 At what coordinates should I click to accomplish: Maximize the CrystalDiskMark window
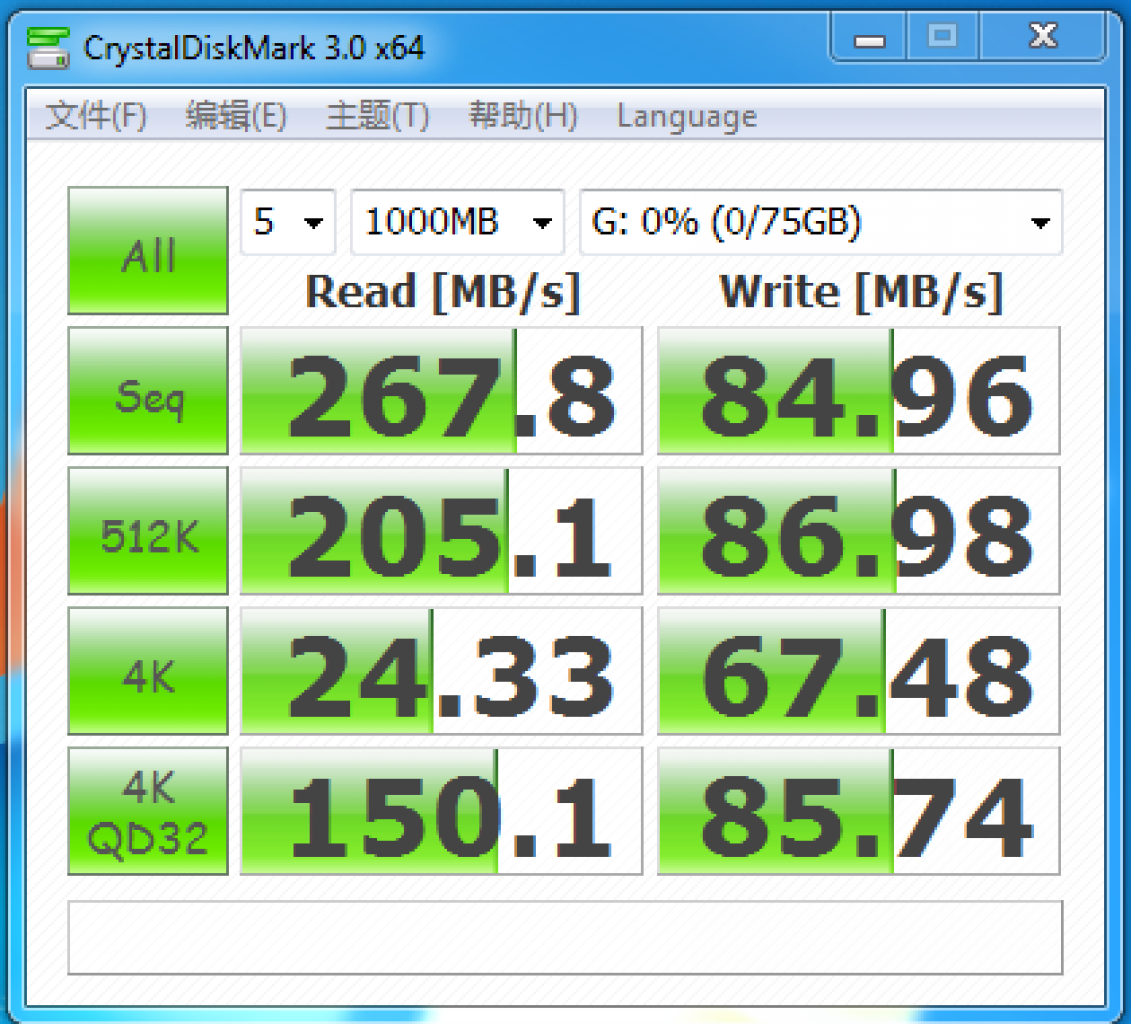(x=942, y=37)
